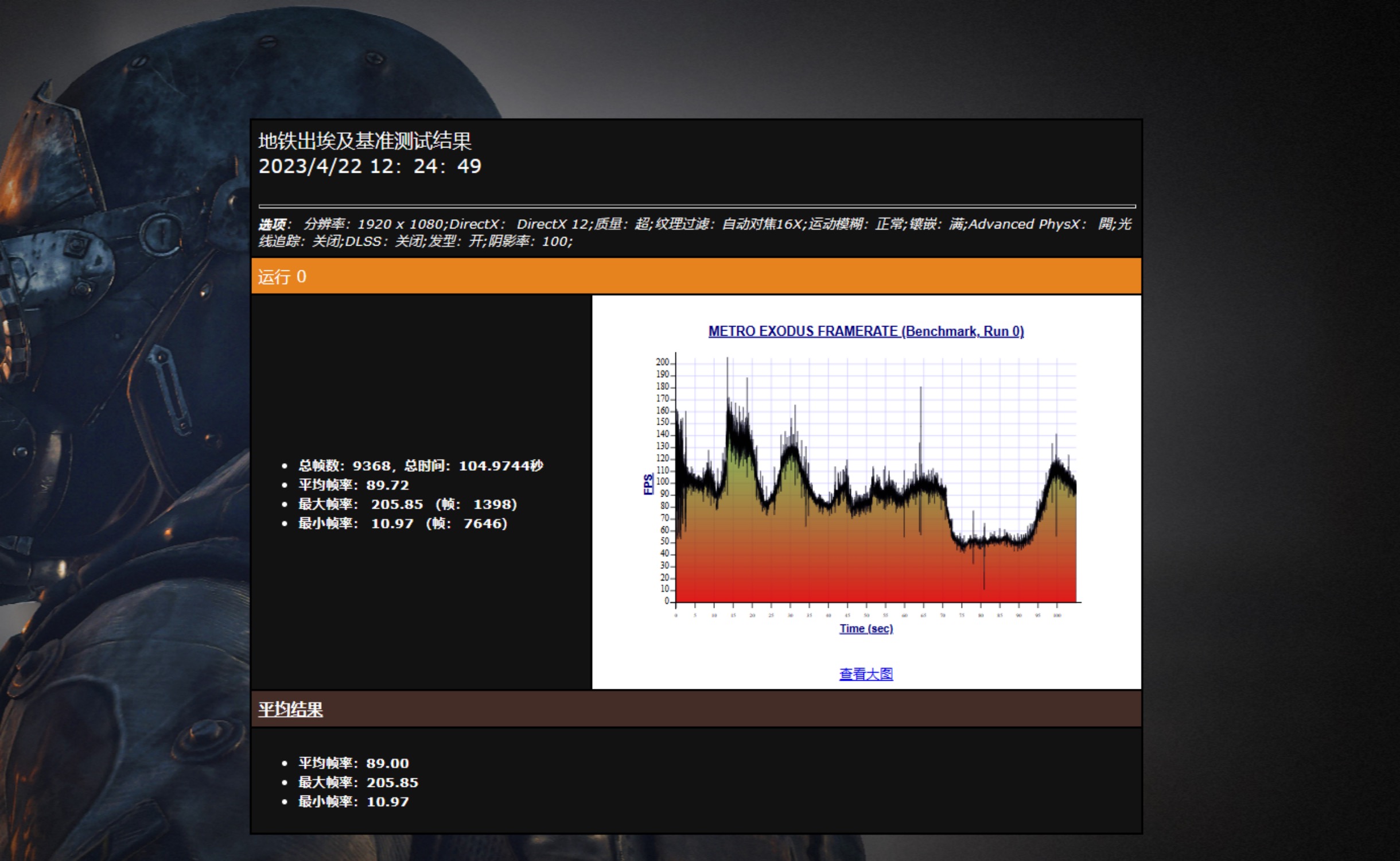Click the averaged 平均帧率 89.00 result
Image resolution: width=1400 pixels, height=861 pixels.
coord(353,763)
